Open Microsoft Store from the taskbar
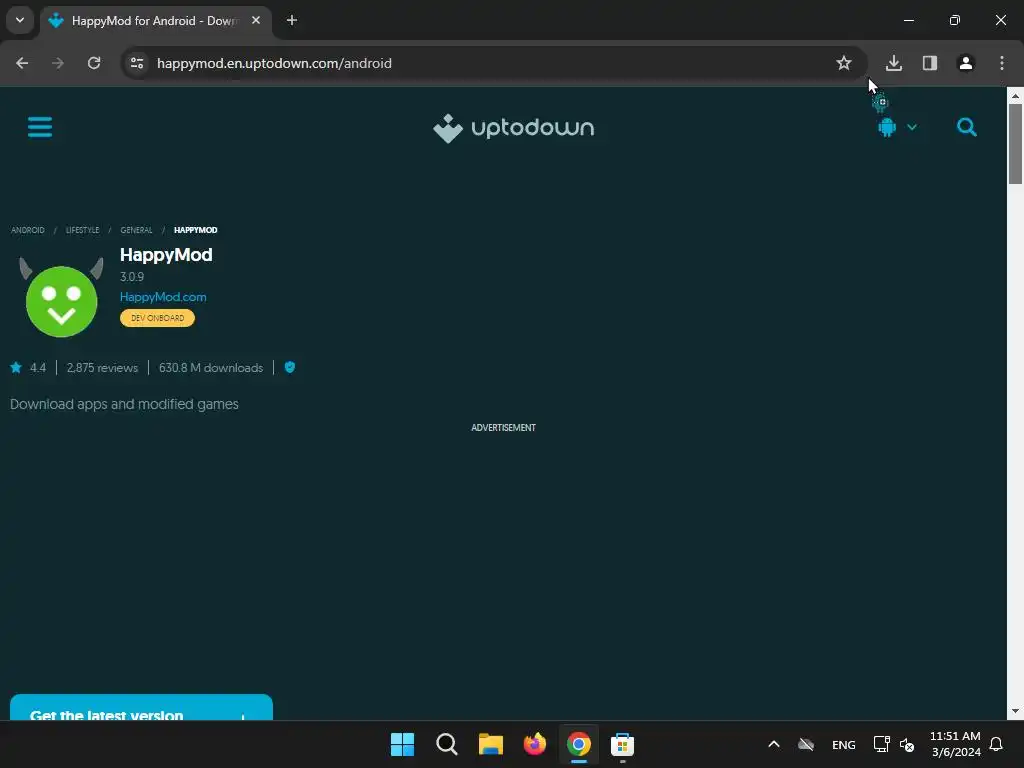This screenshot has height=768, width=1024. [x=622, y=744]
